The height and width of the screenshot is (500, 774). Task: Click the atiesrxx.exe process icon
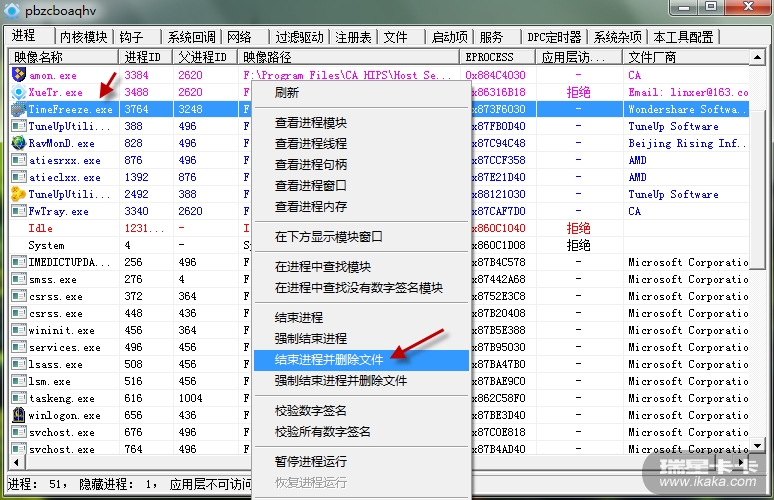coord(19,160)
